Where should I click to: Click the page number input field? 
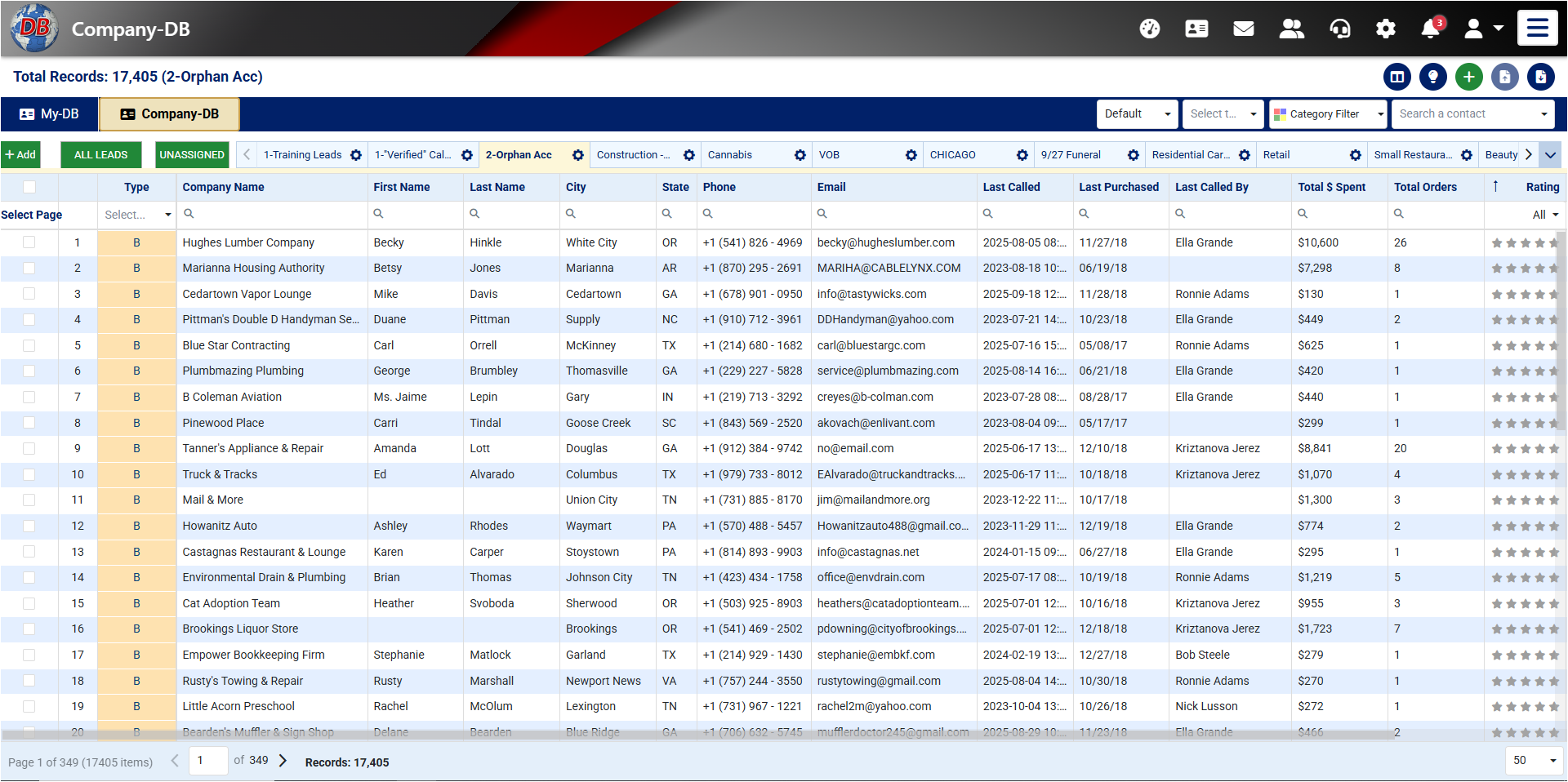(x=208, y=761)
